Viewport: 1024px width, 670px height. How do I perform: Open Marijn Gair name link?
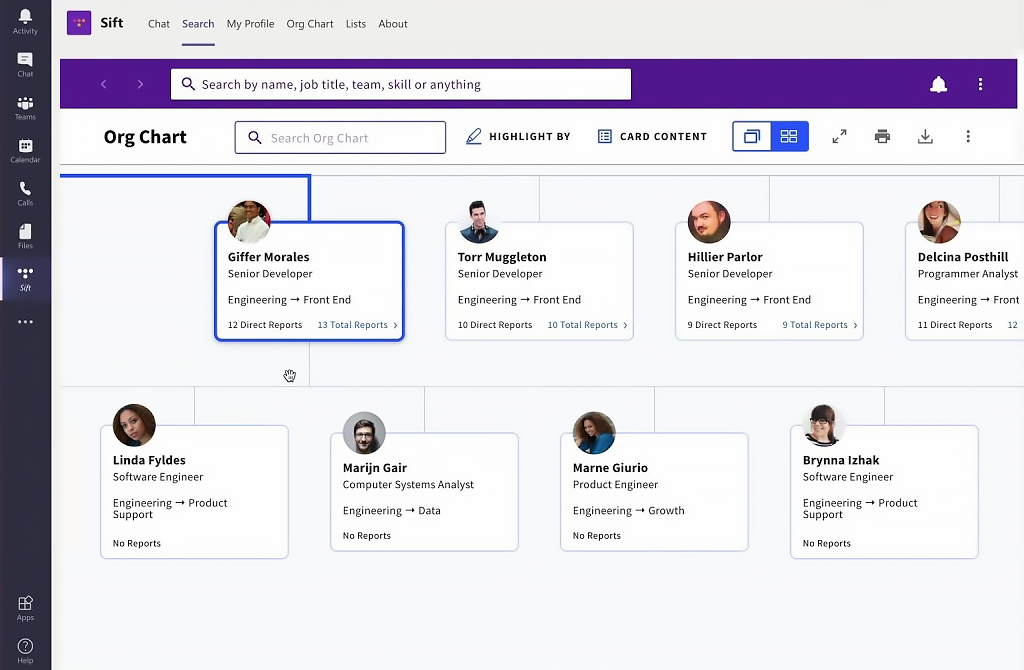(375, 468)
